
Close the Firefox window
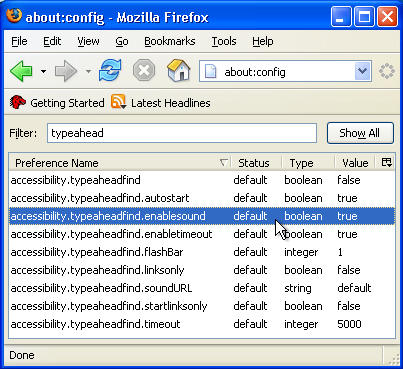387,17
